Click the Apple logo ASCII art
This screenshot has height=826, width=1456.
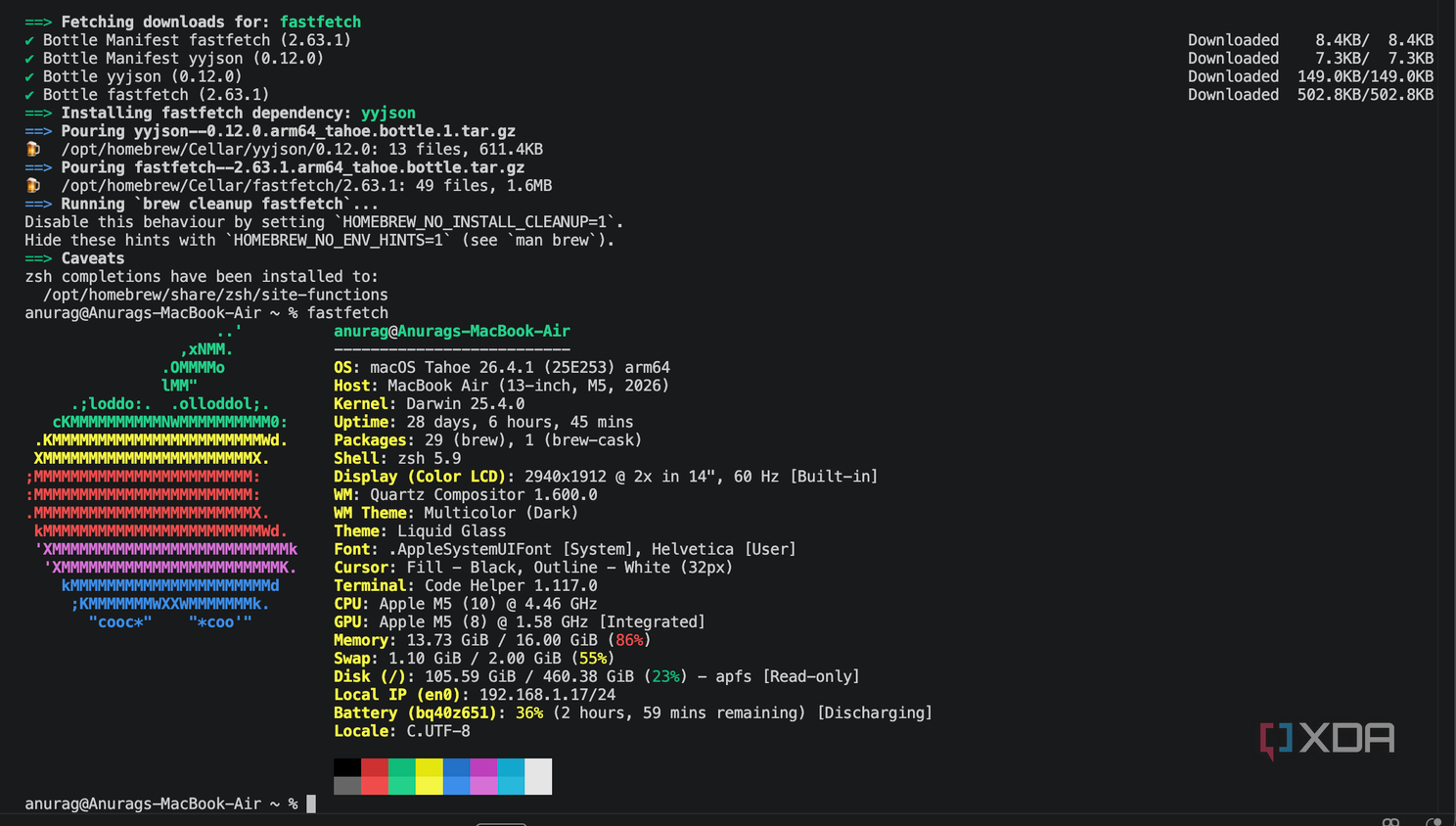tap(161, 477)
